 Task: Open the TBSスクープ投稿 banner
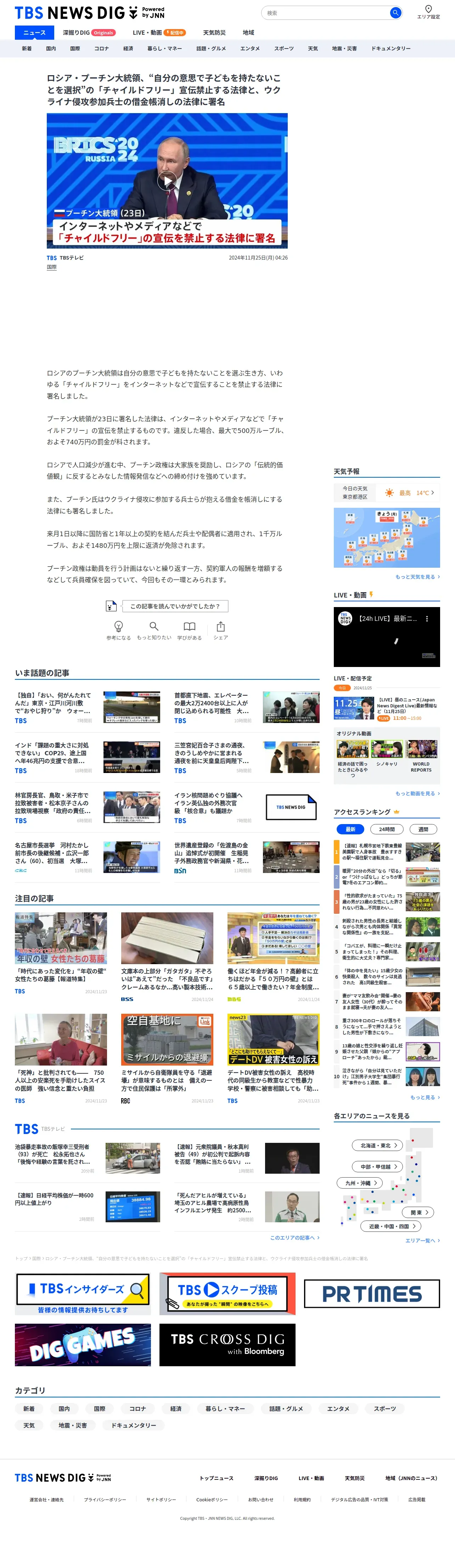tap(227, 1295)
